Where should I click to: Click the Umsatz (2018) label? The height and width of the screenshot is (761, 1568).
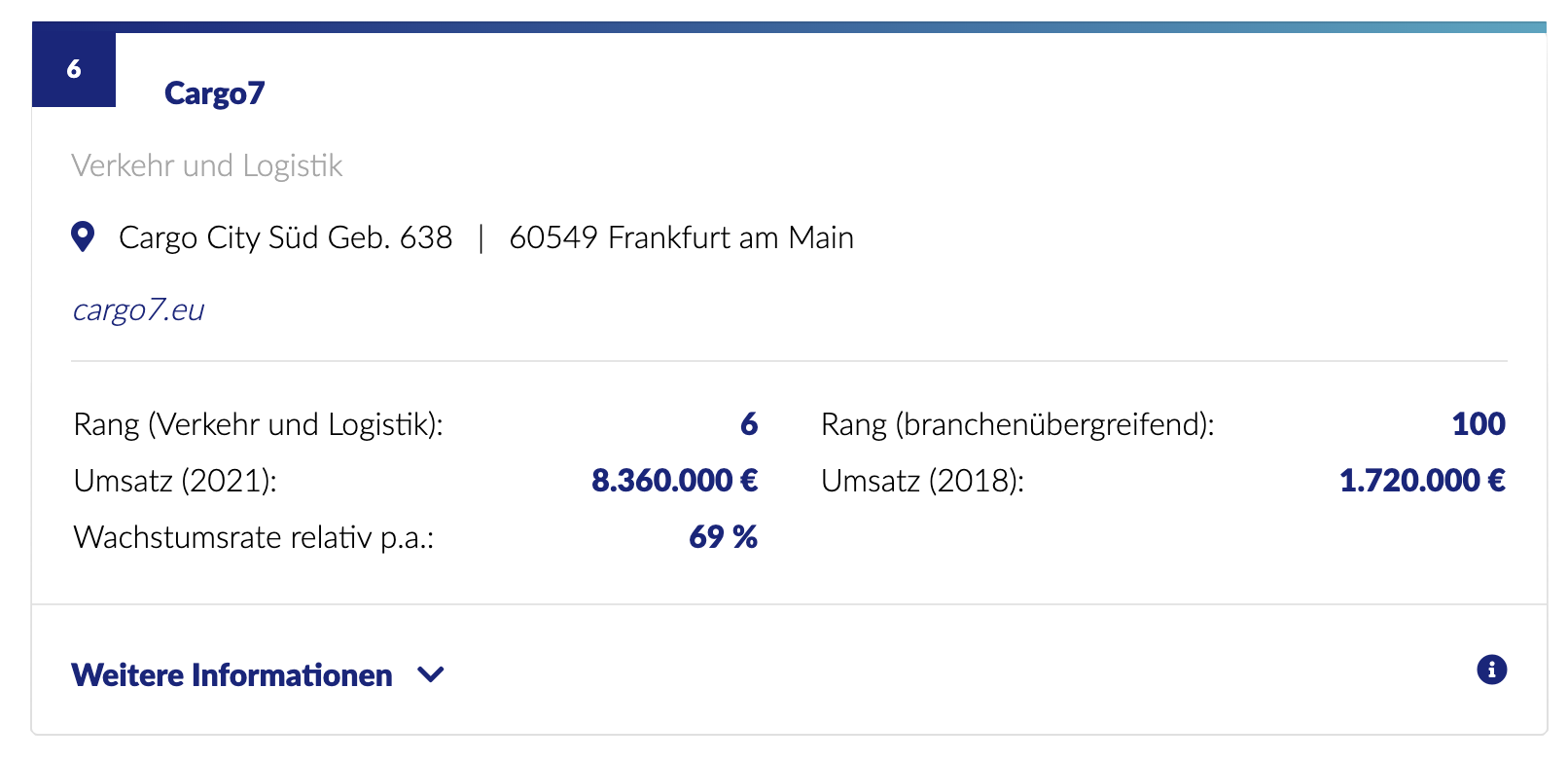point(922,481)
